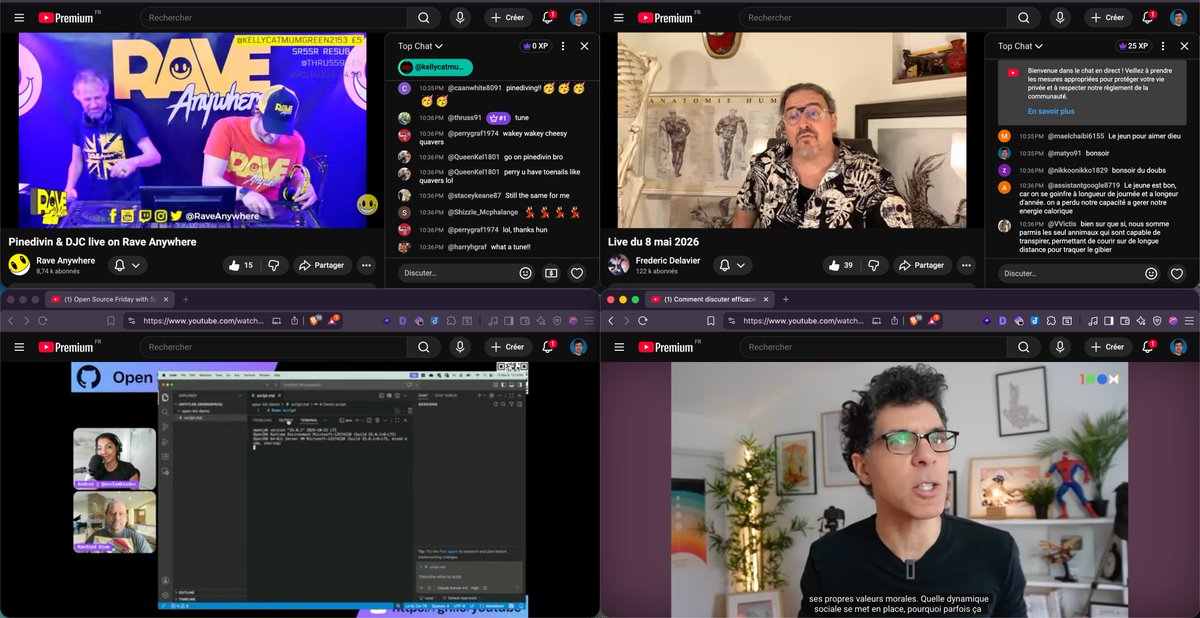Share the Live du 8 mai 2026 video
1200x618 pixels.
pos(923,265)
